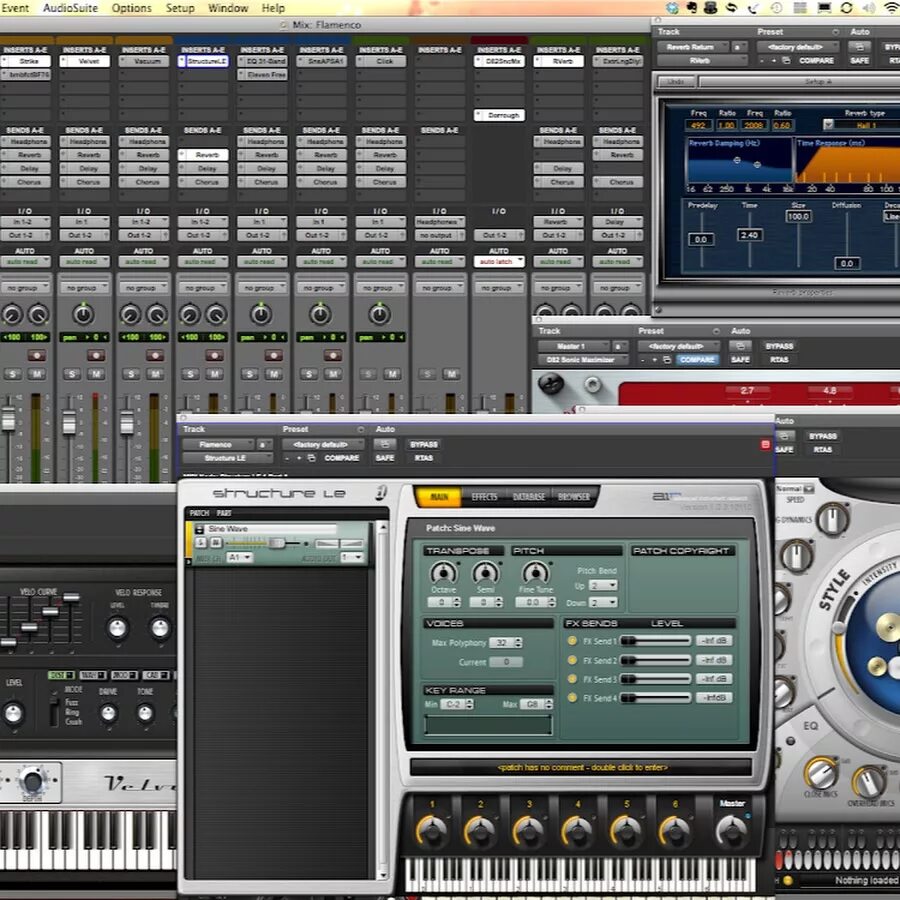The image size is (900, 900).
Task: Open Dorrough insert on master track
Action: 499,115
